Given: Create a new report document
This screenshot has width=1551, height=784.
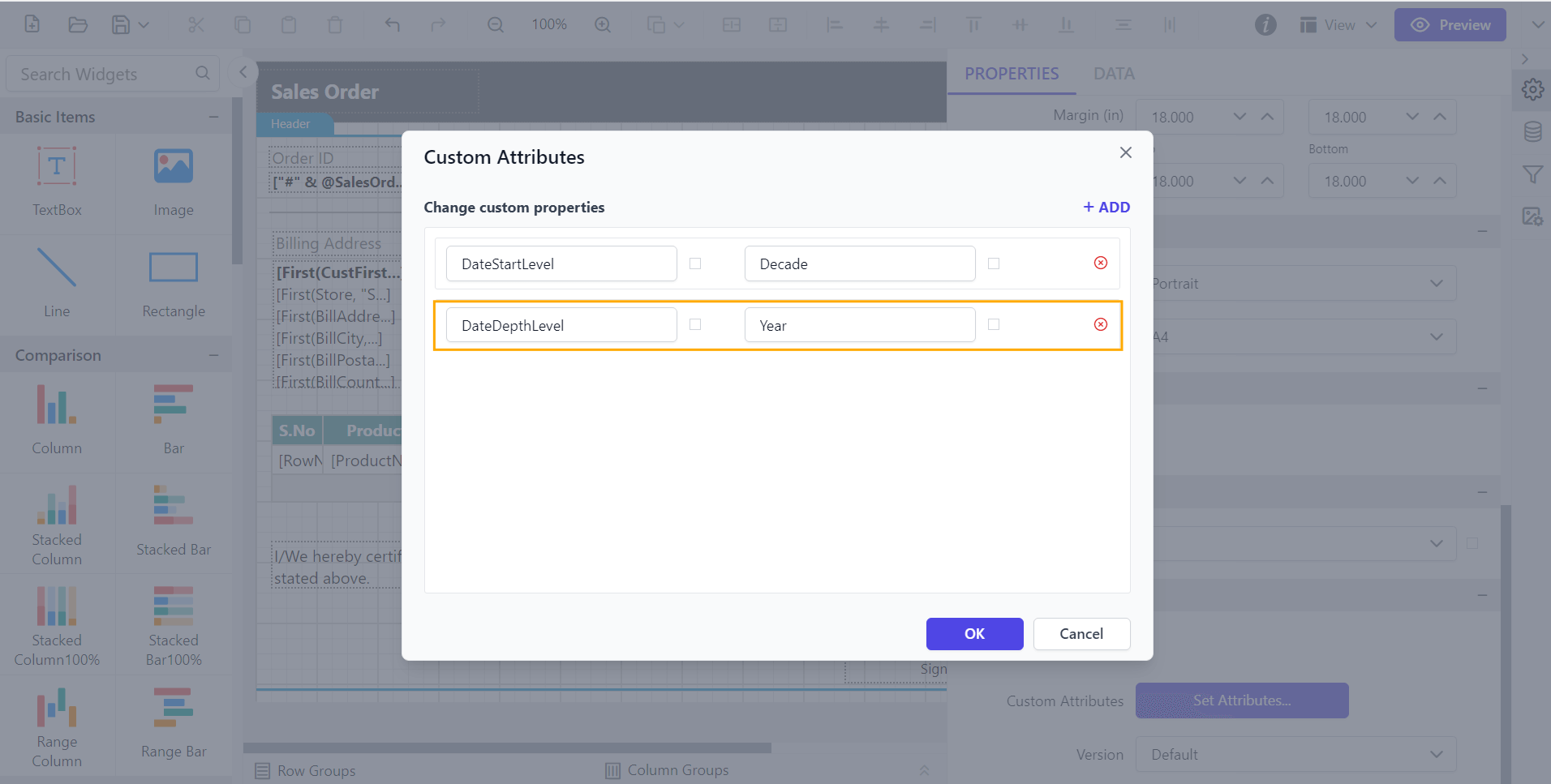Looking at the screenshot, I should click(32, 24).
